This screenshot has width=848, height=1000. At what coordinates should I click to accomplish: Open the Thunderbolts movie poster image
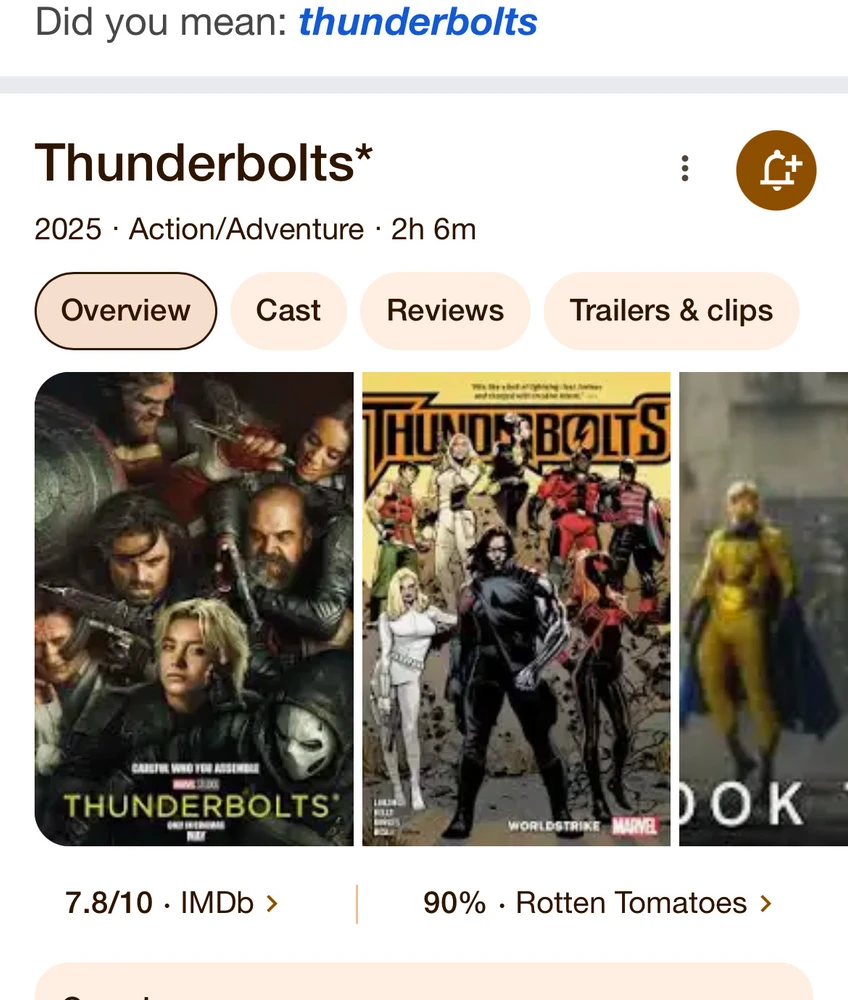point(194,608)
